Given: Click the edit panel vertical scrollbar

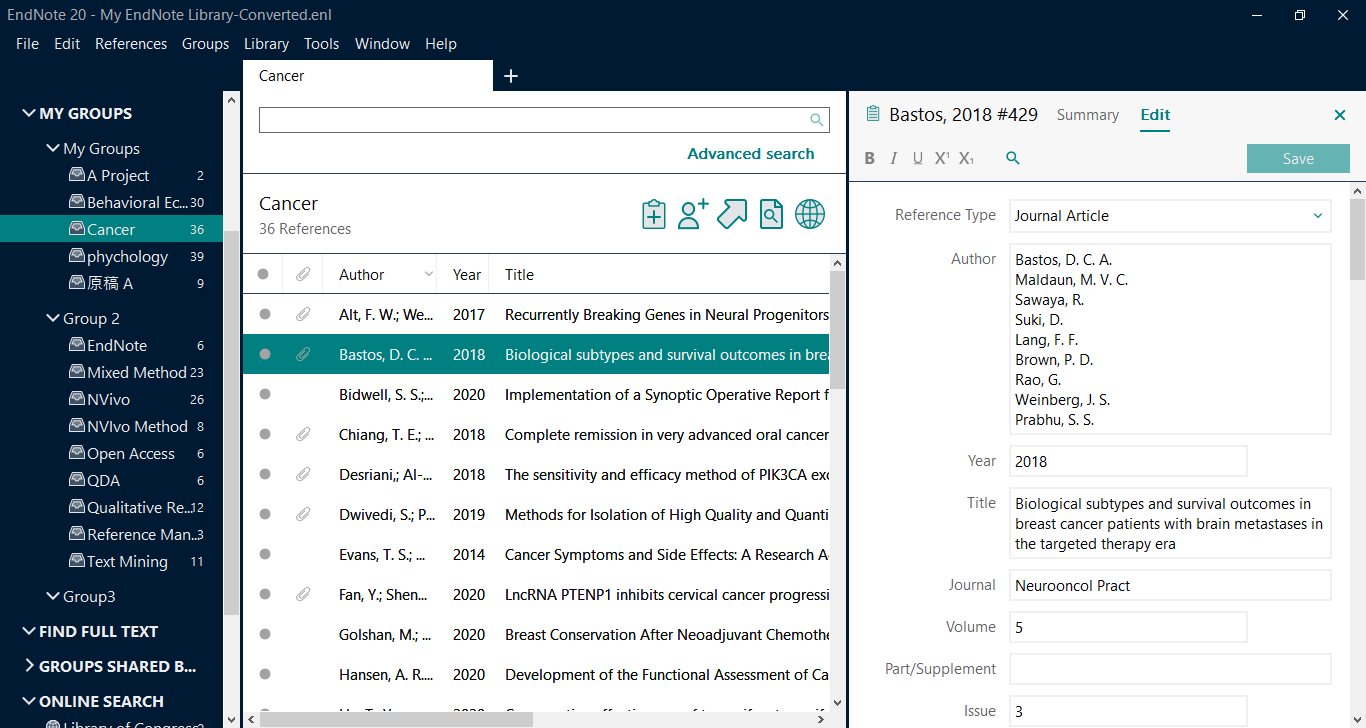Looking at the screenshot, I should point(1357,240).
